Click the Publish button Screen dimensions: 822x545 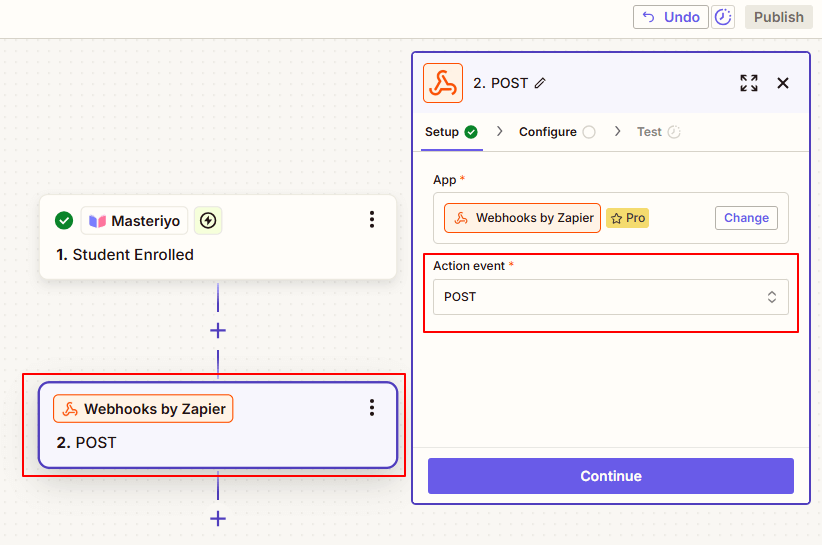pos(778,17)
